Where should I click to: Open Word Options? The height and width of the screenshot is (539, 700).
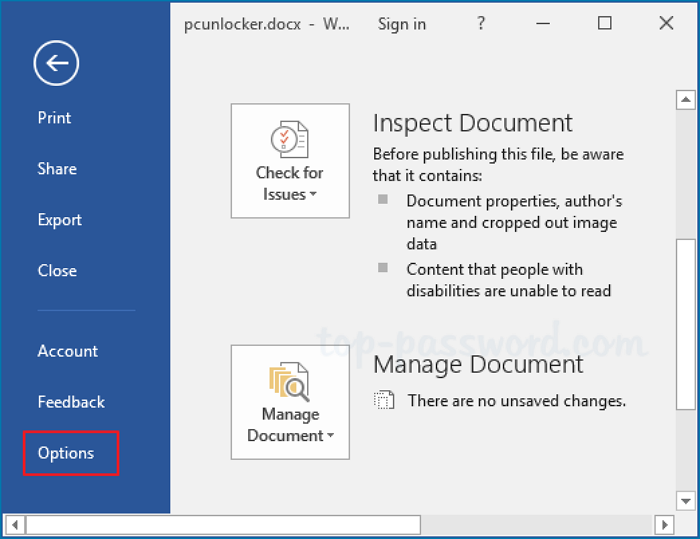tap(66, 453)
